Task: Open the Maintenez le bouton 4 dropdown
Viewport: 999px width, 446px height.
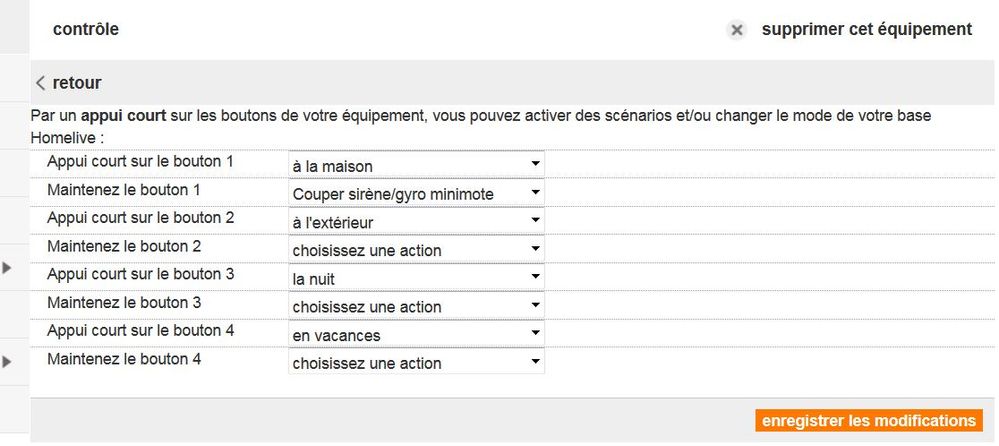Action: click(417, 362)
